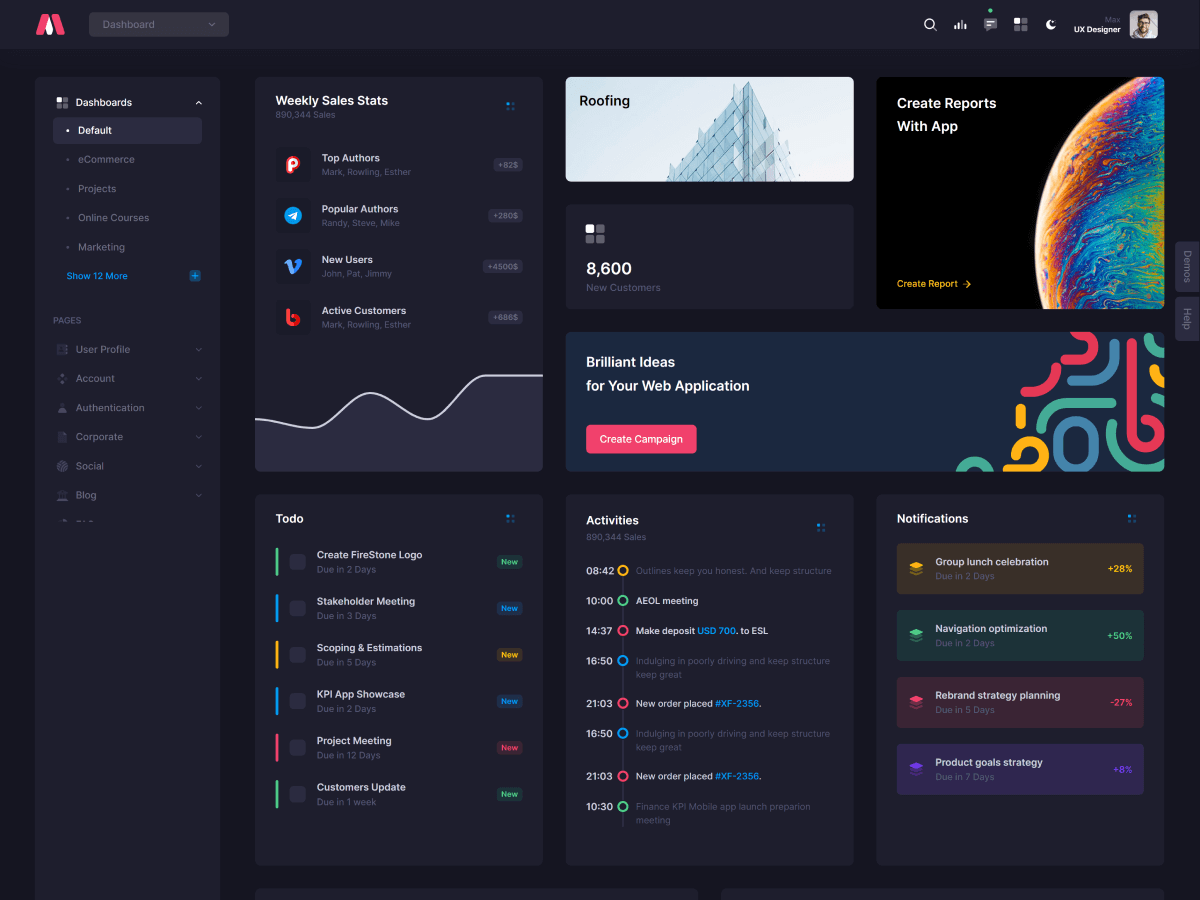Viewport: 1200px width, 900px height.
Task: Click the Vimeo icon for New Users
Action: point(293,266)
